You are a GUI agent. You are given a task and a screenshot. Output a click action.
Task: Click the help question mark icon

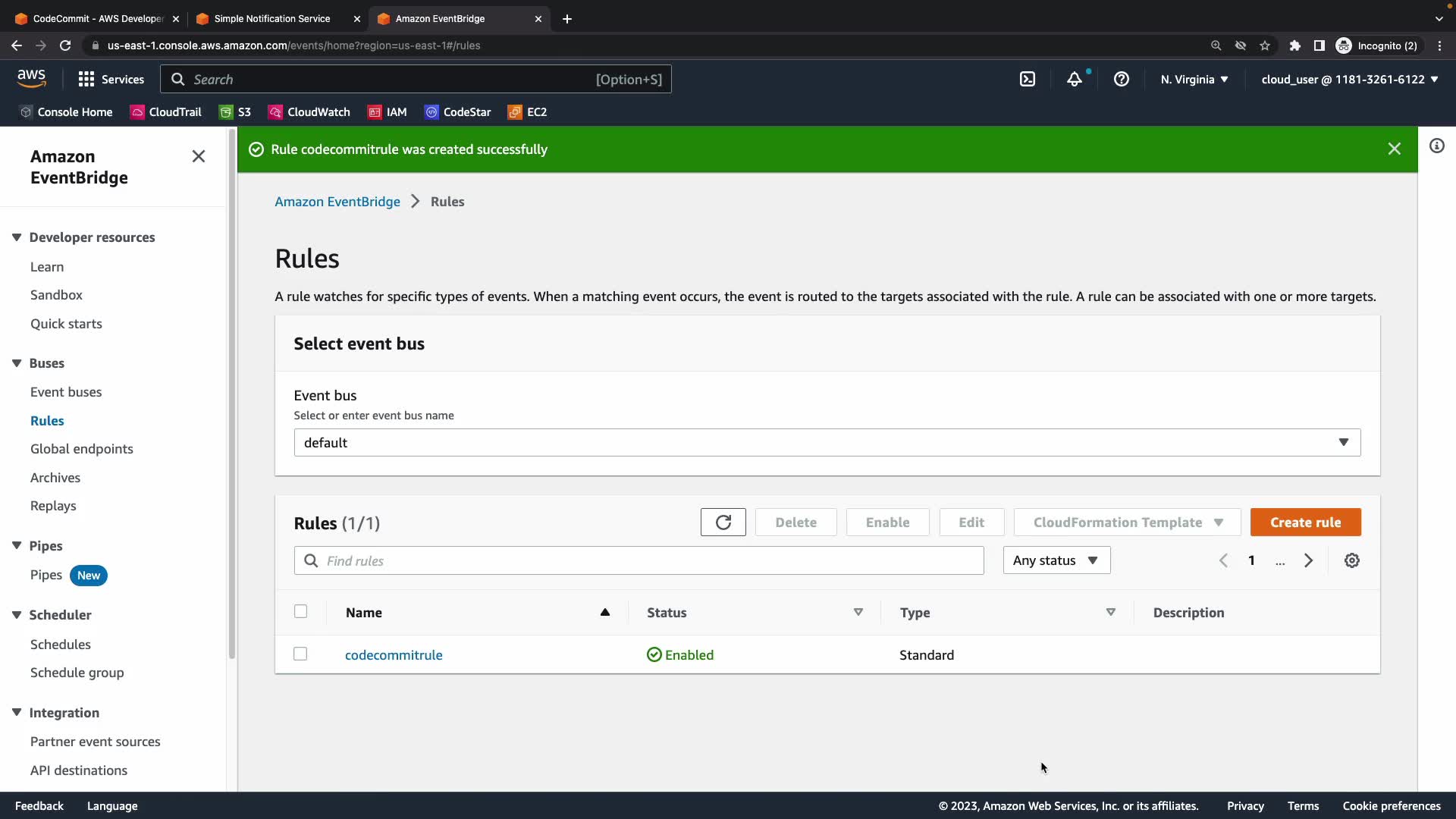pyautogui.click(x=1122, y=79)
